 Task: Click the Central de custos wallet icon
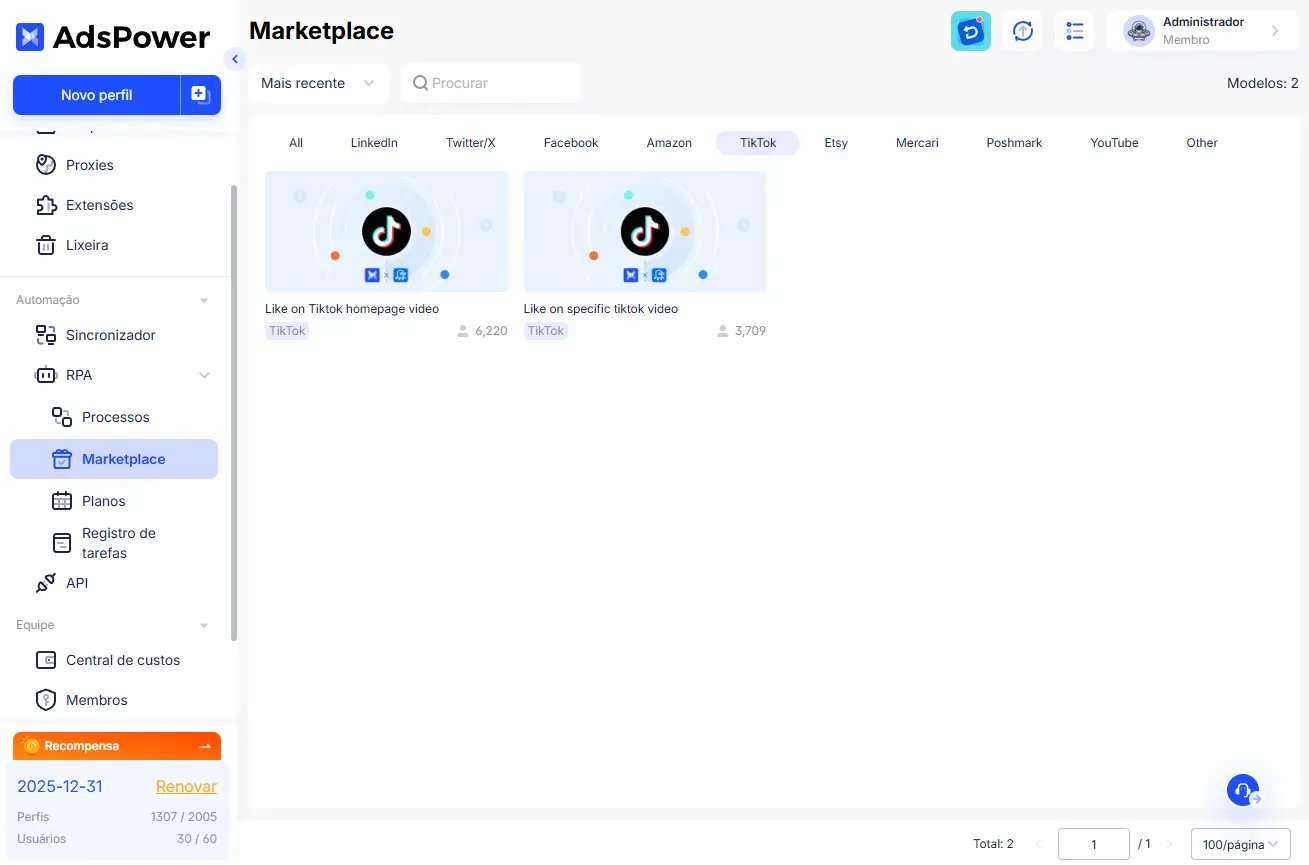[46, 660]
